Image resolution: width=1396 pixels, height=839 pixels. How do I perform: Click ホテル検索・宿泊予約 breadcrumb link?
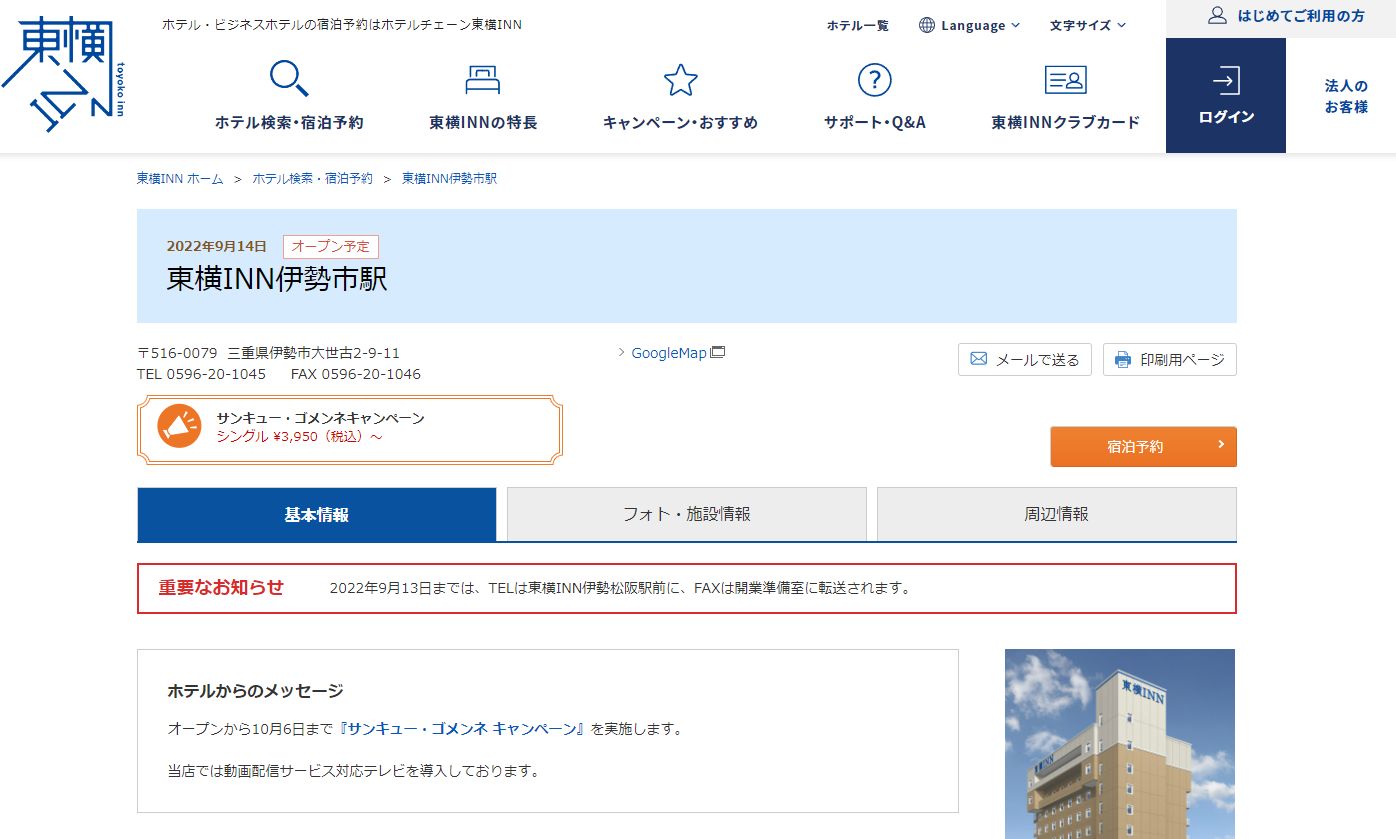tap(312, 178)
